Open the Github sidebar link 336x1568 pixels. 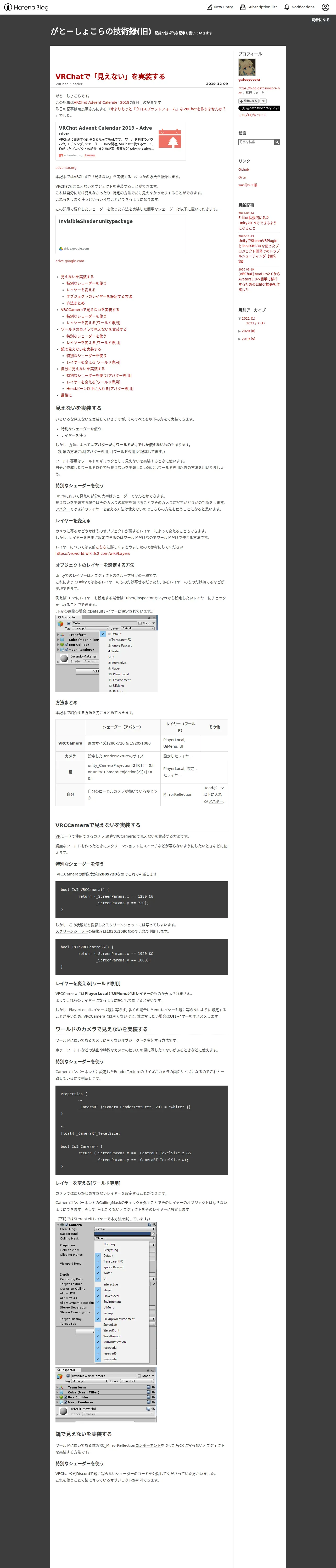click(x=243, y=170)
